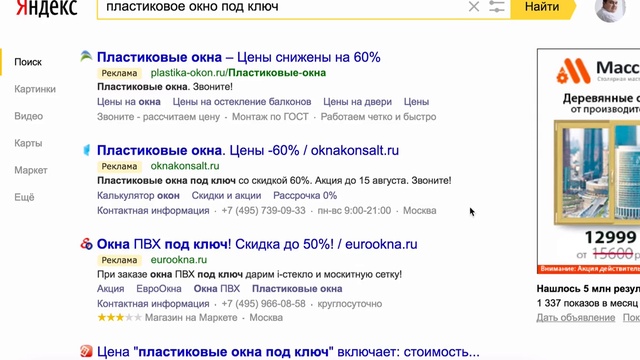The height and width of the screenshot is (360, 640).
Task: Open 'Рассрочка 0%' sitelink
Action: point(305,196)
